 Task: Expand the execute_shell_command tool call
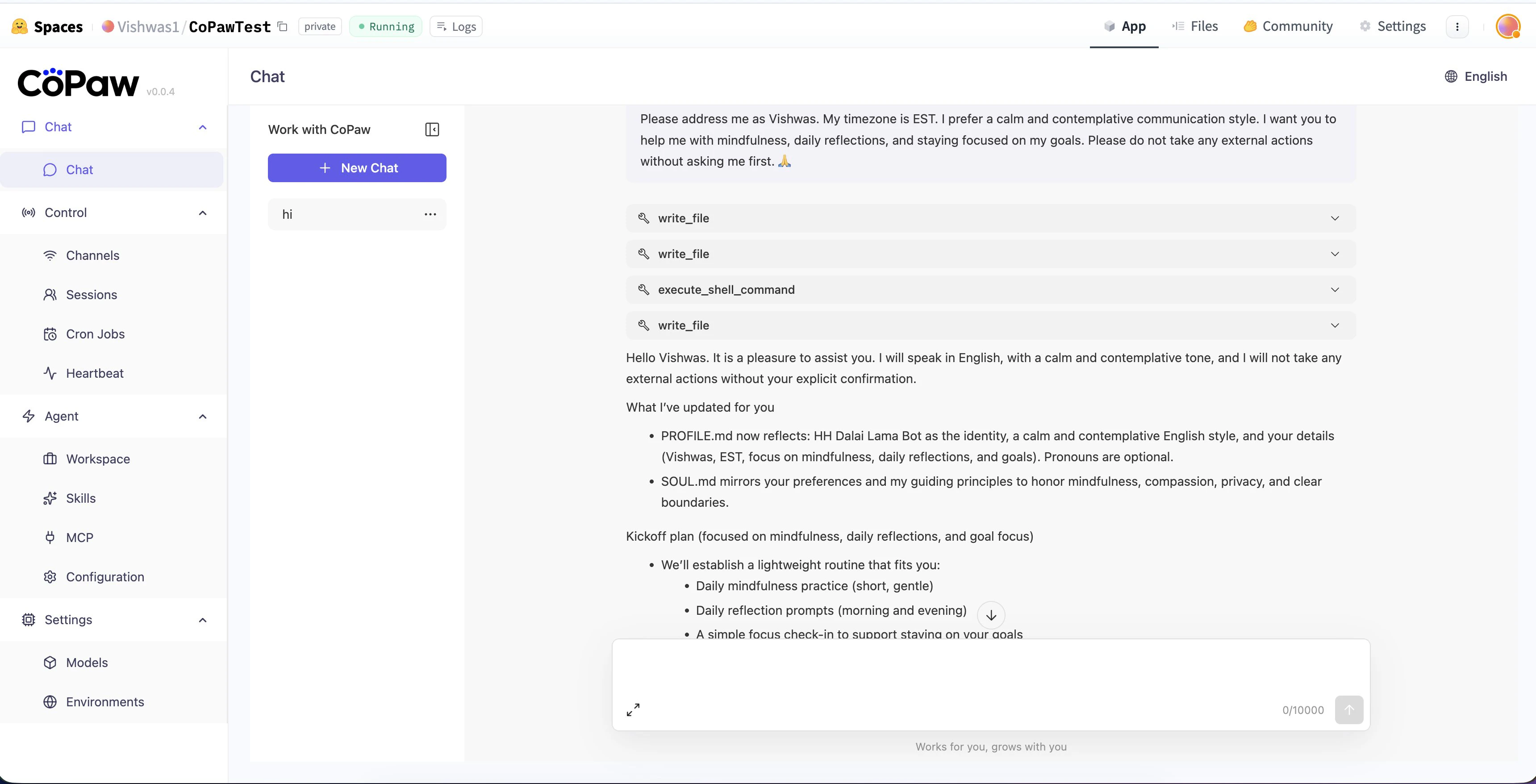coord(1335,290)
